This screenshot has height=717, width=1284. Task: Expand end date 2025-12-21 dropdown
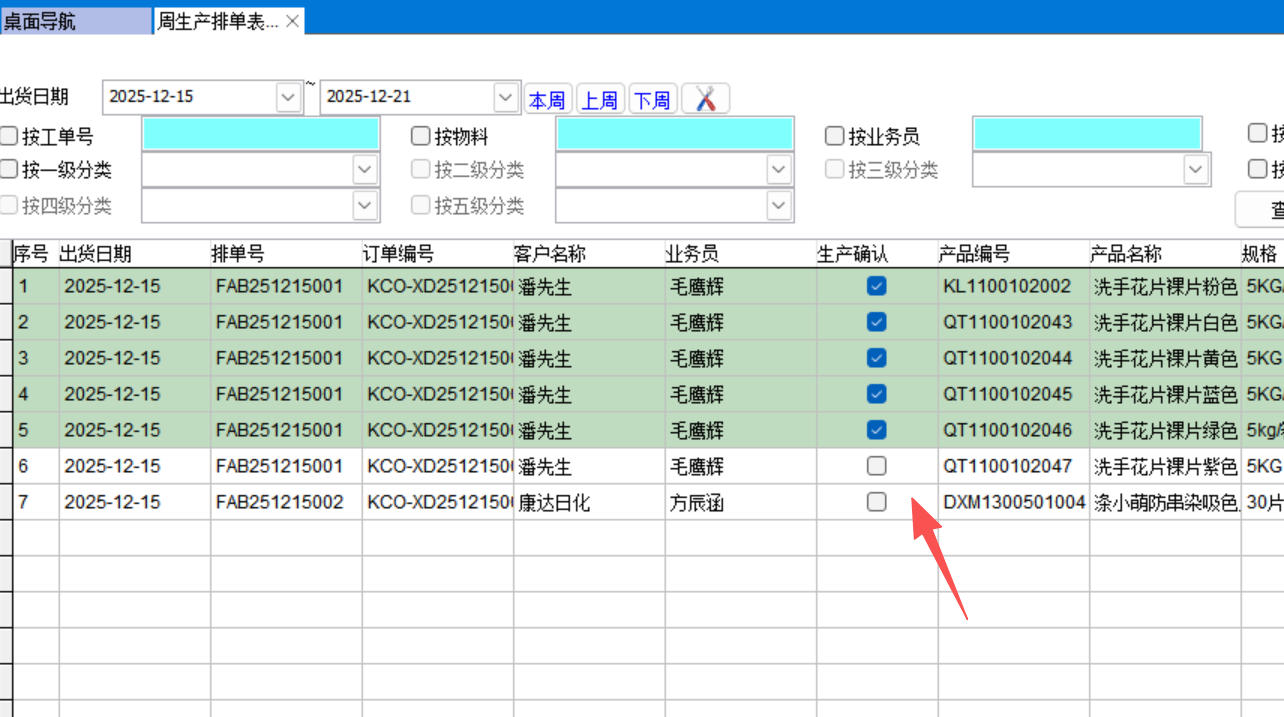tap(506, 97)
